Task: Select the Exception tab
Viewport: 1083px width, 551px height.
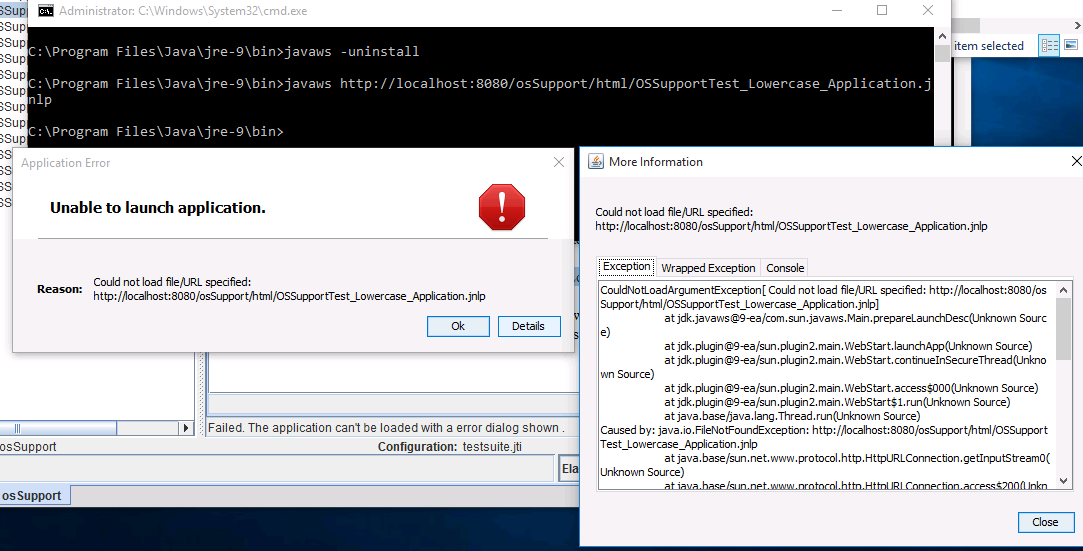Action: click(x=626, y=267)
